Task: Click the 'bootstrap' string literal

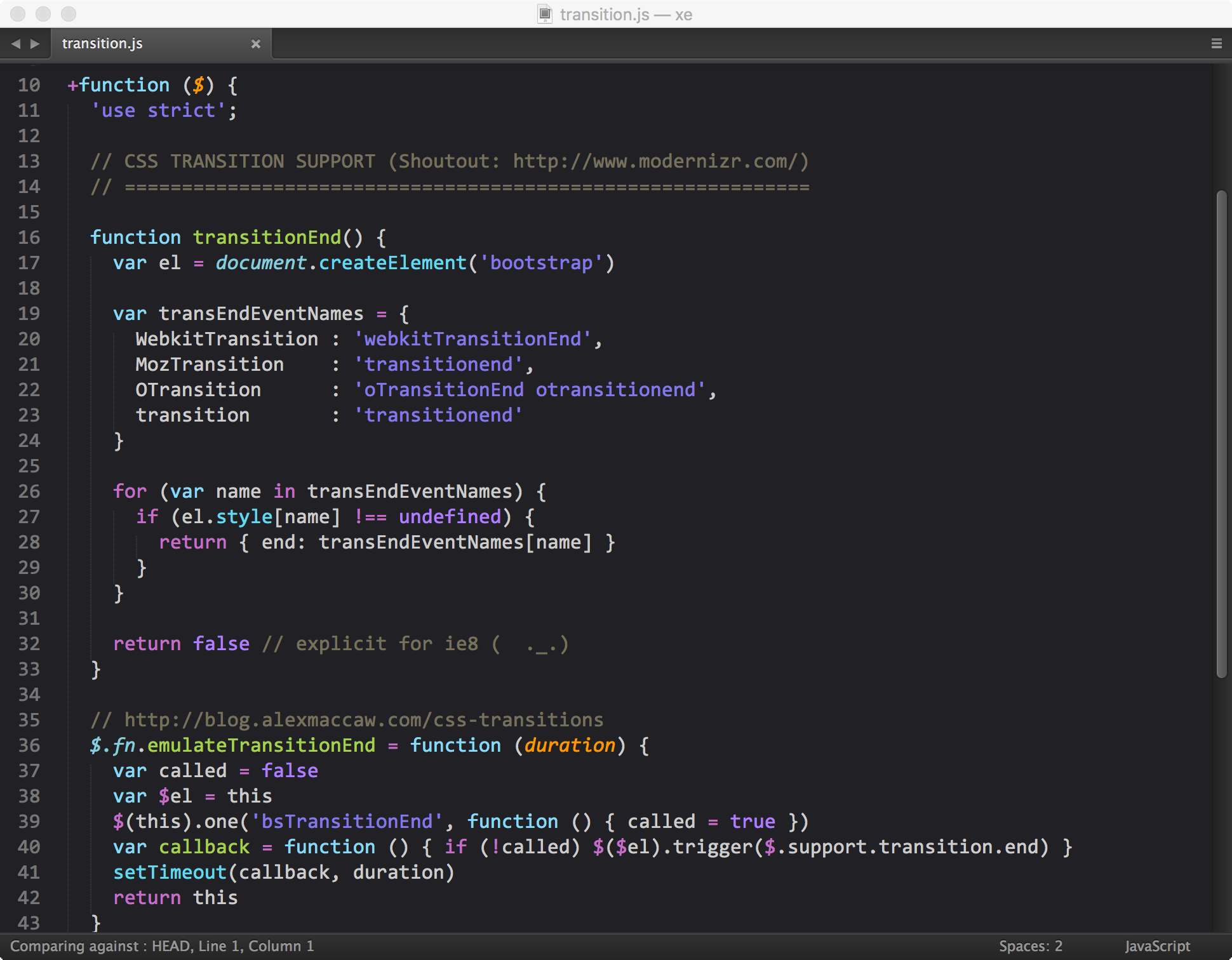Action: 542,263
